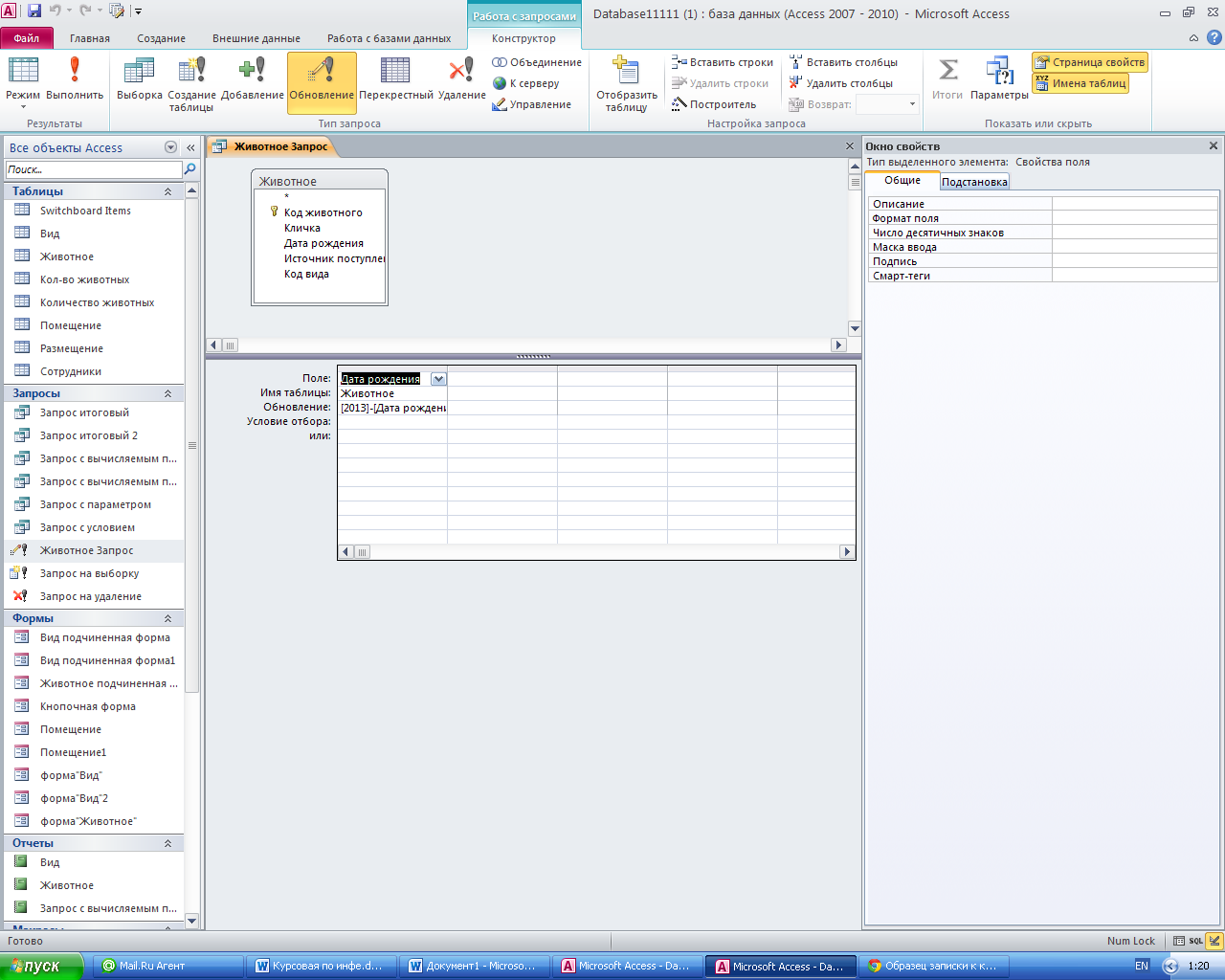Screen dimensions: 1225x980
Task: Switch to the Создание ribbon tab
Action: pyautogui.click(x=161, y=38)
